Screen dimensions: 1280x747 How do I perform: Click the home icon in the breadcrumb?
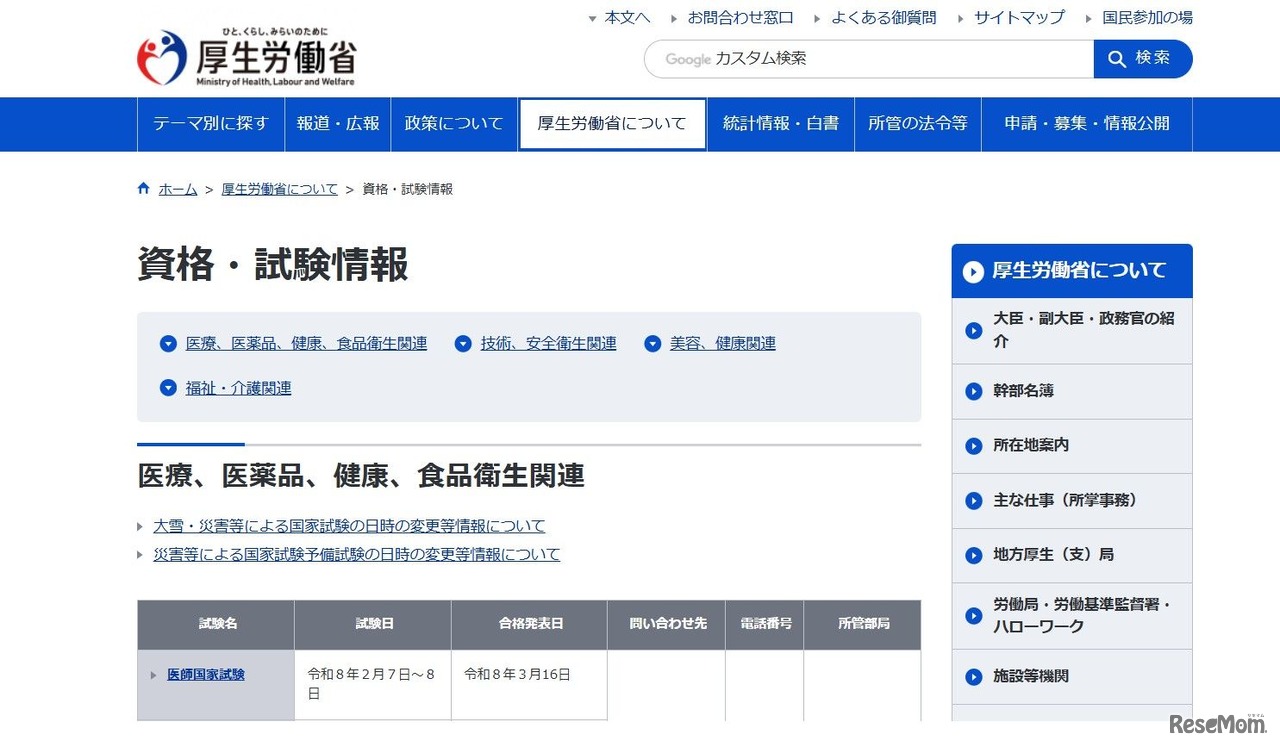coord(143,187)
